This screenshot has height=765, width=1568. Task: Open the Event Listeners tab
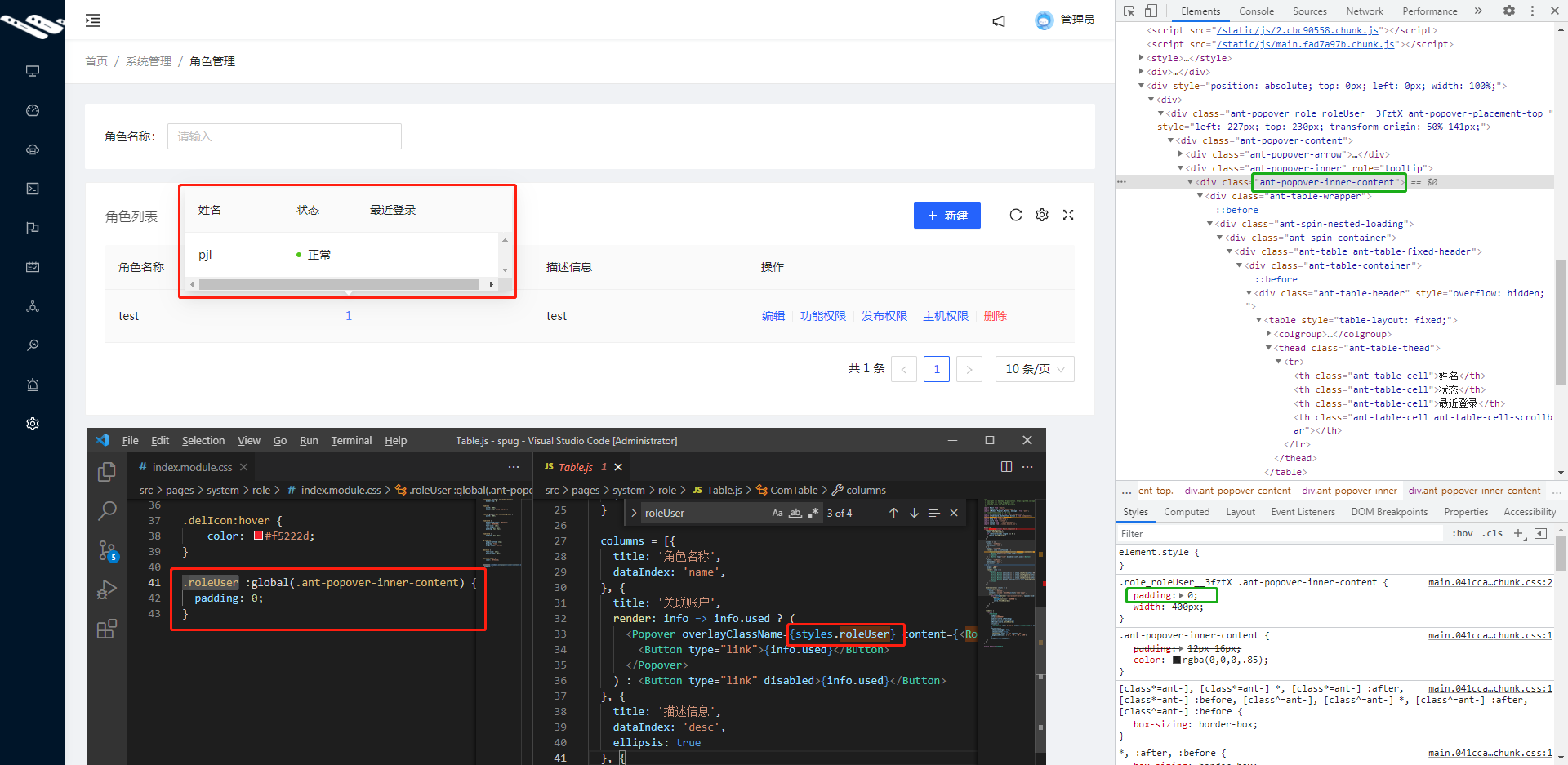[1303, 512]
